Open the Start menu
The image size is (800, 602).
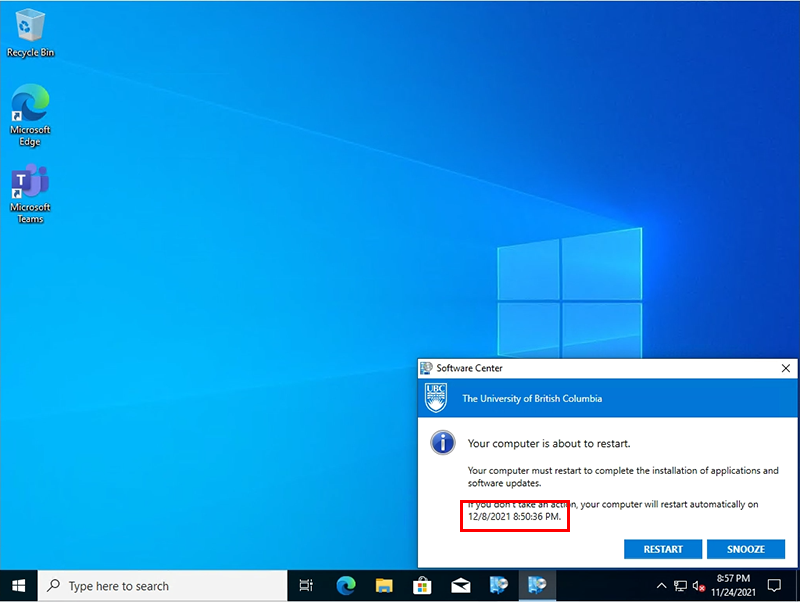(18, 585)
